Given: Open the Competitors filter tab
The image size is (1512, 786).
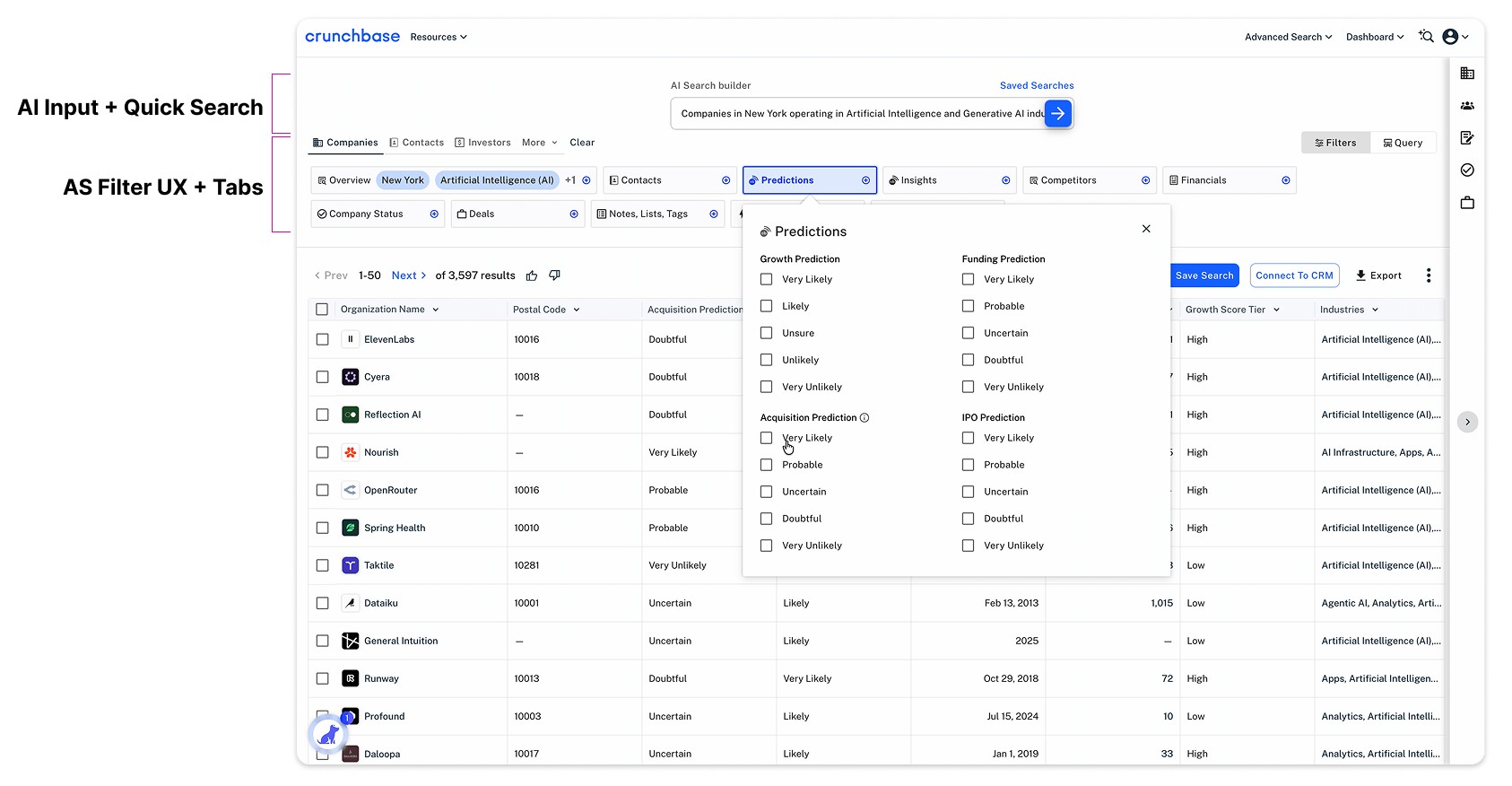Looking at the screenshot, I should [x=1089, y=180].
